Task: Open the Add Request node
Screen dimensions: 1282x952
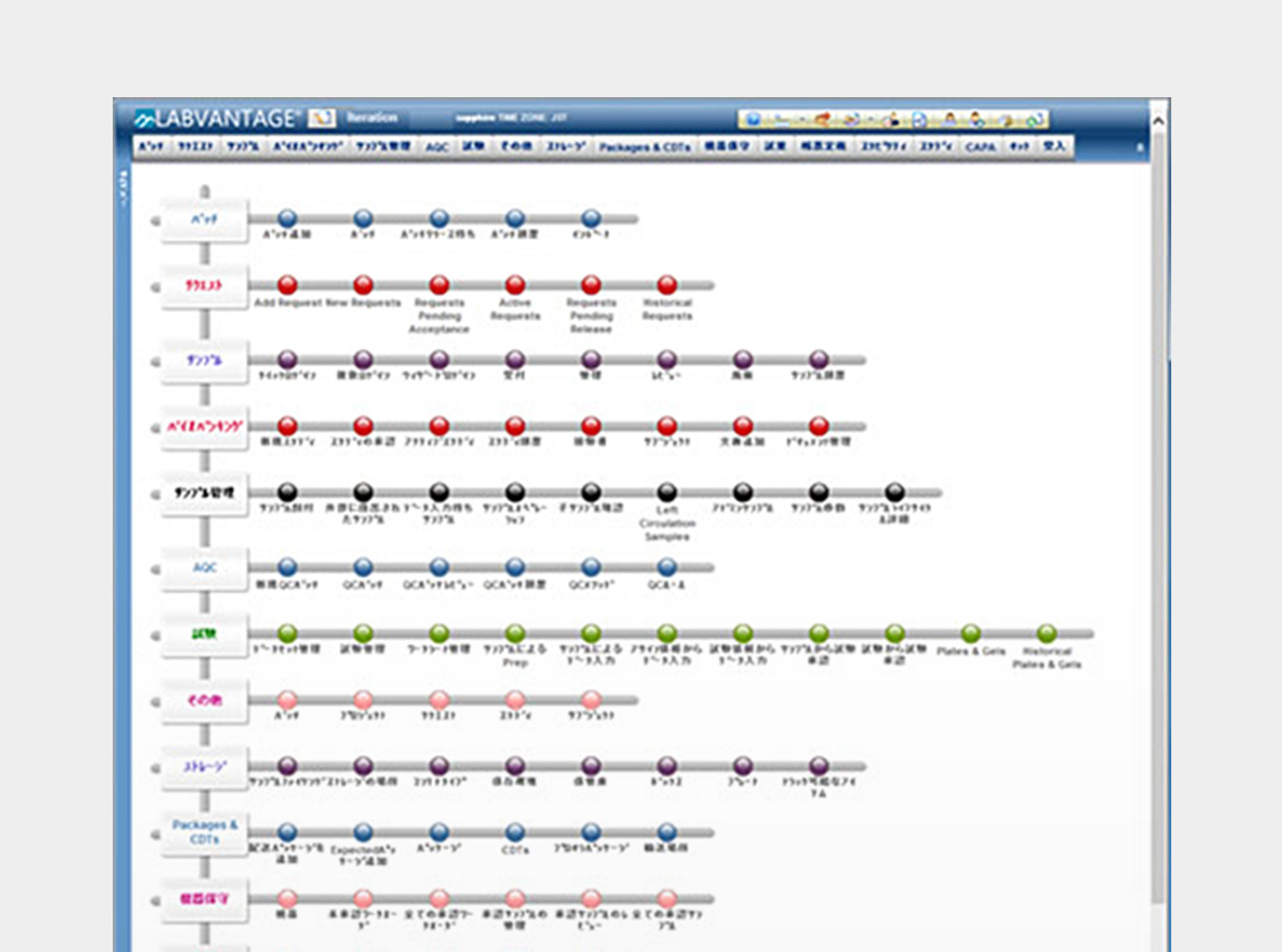Action: 287,285
